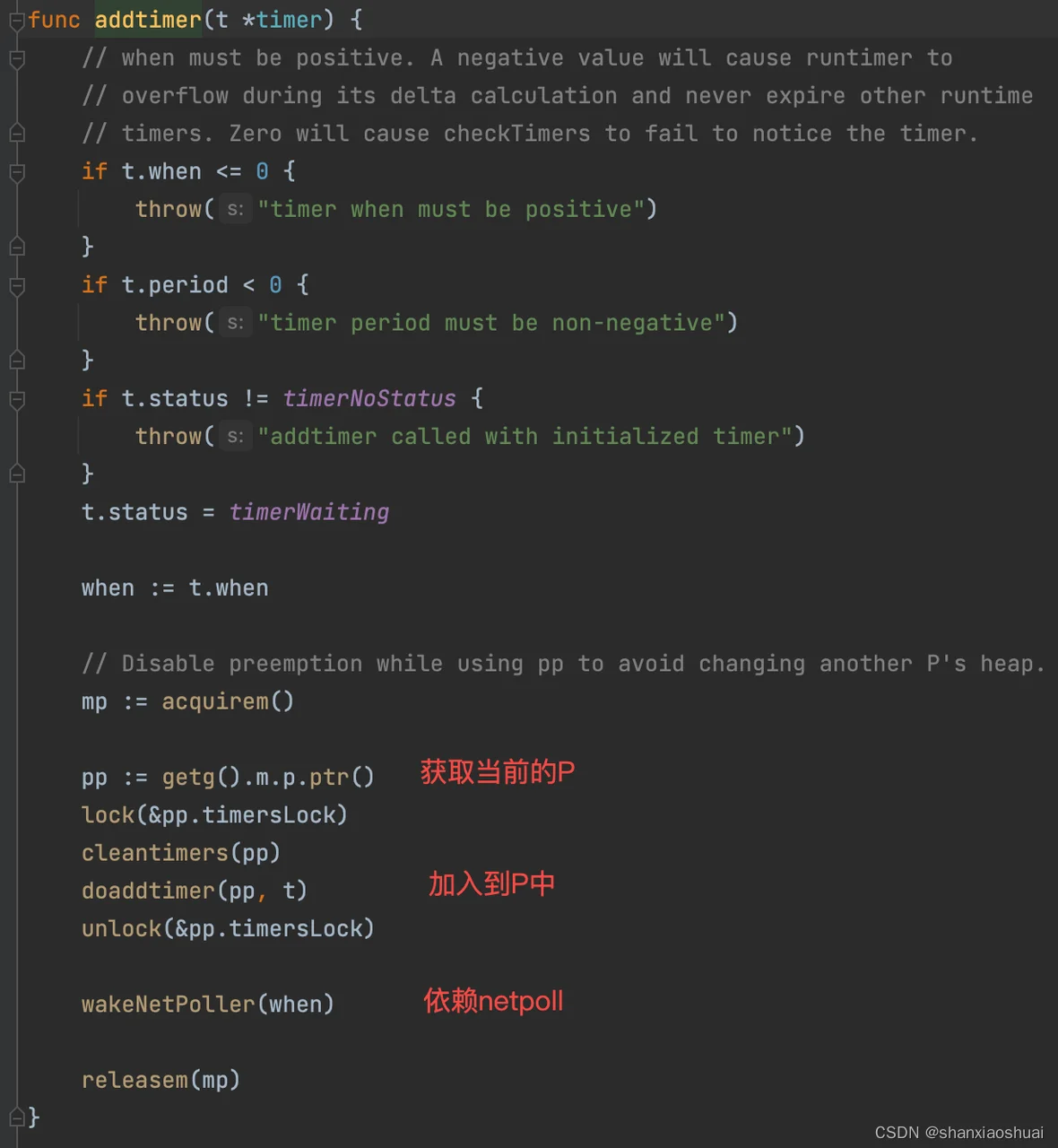Click fold-end marker after period throw
The image size is (1058, 1148).
tap(16, 361)
